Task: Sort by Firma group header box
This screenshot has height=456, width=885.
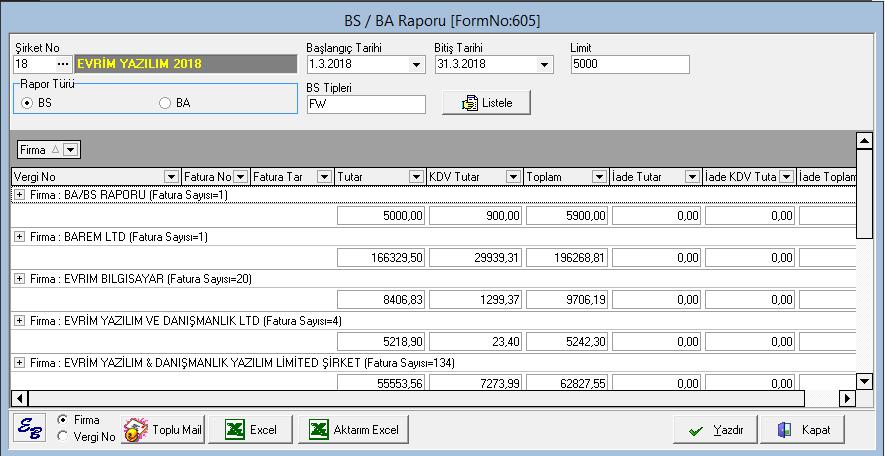Action: 49,150
